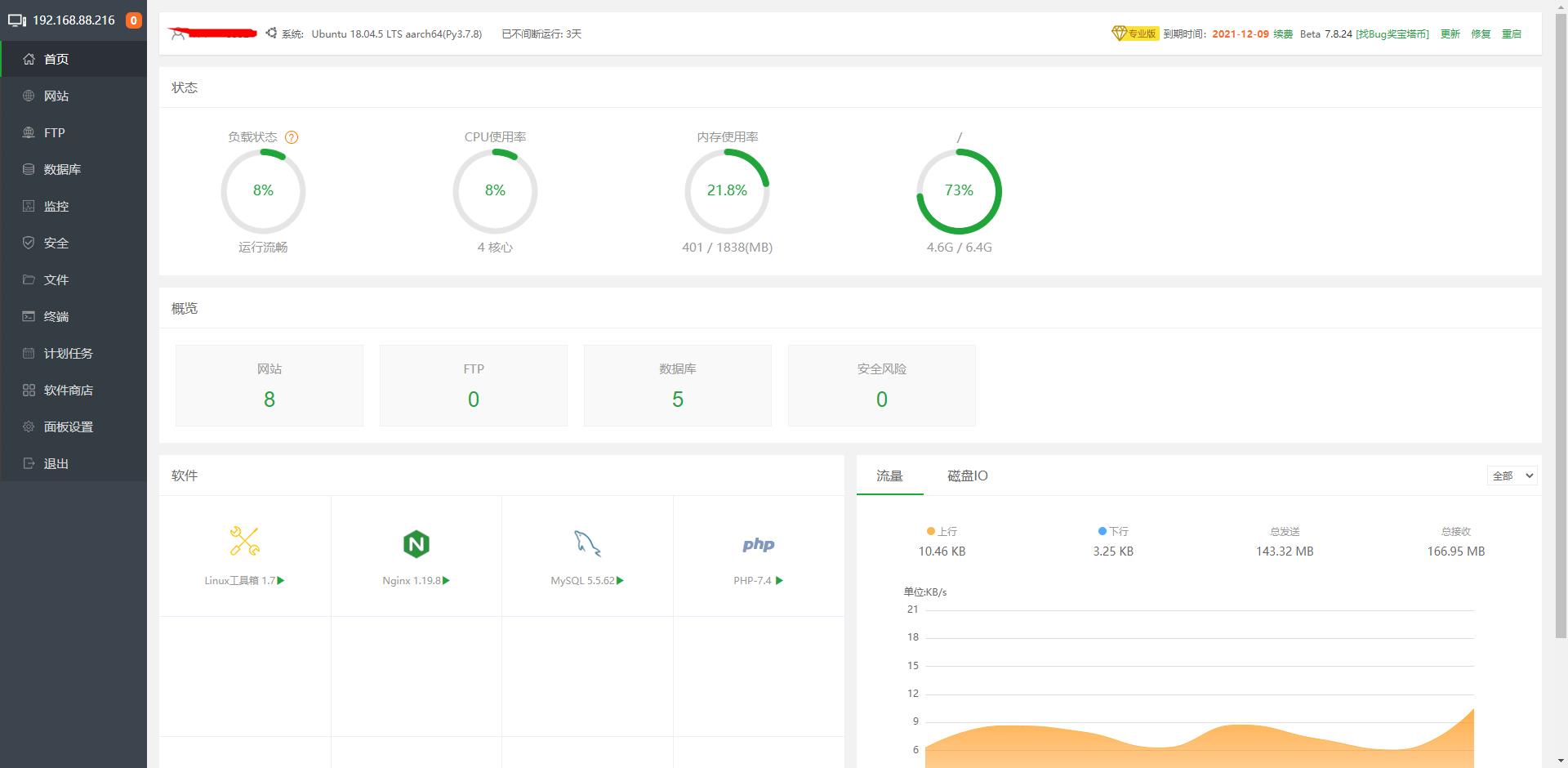Image resolution: width=1568 pixels, height=768 pixels.
Task: Click the orange notification badge showing 0
Action: click(133, 20)
